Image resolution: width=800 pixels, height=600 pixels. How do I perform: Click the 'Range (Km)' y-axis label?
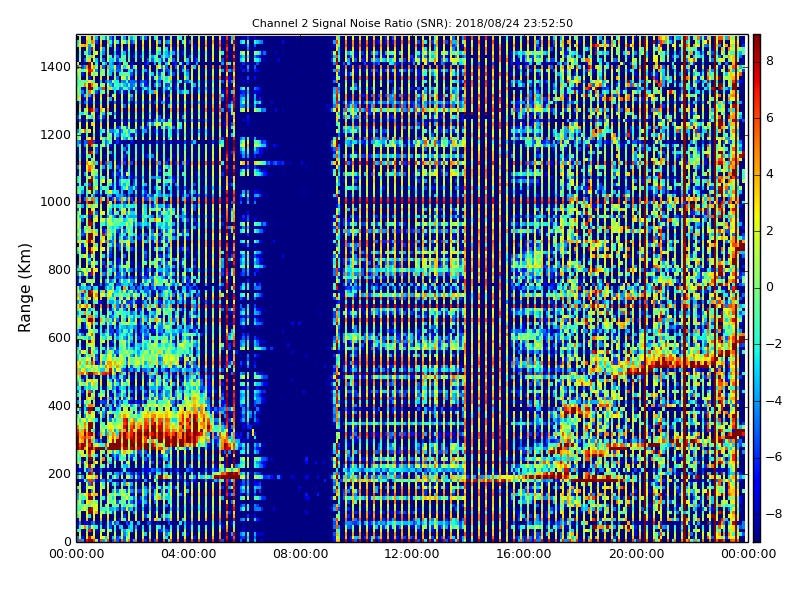coord(24,288)
